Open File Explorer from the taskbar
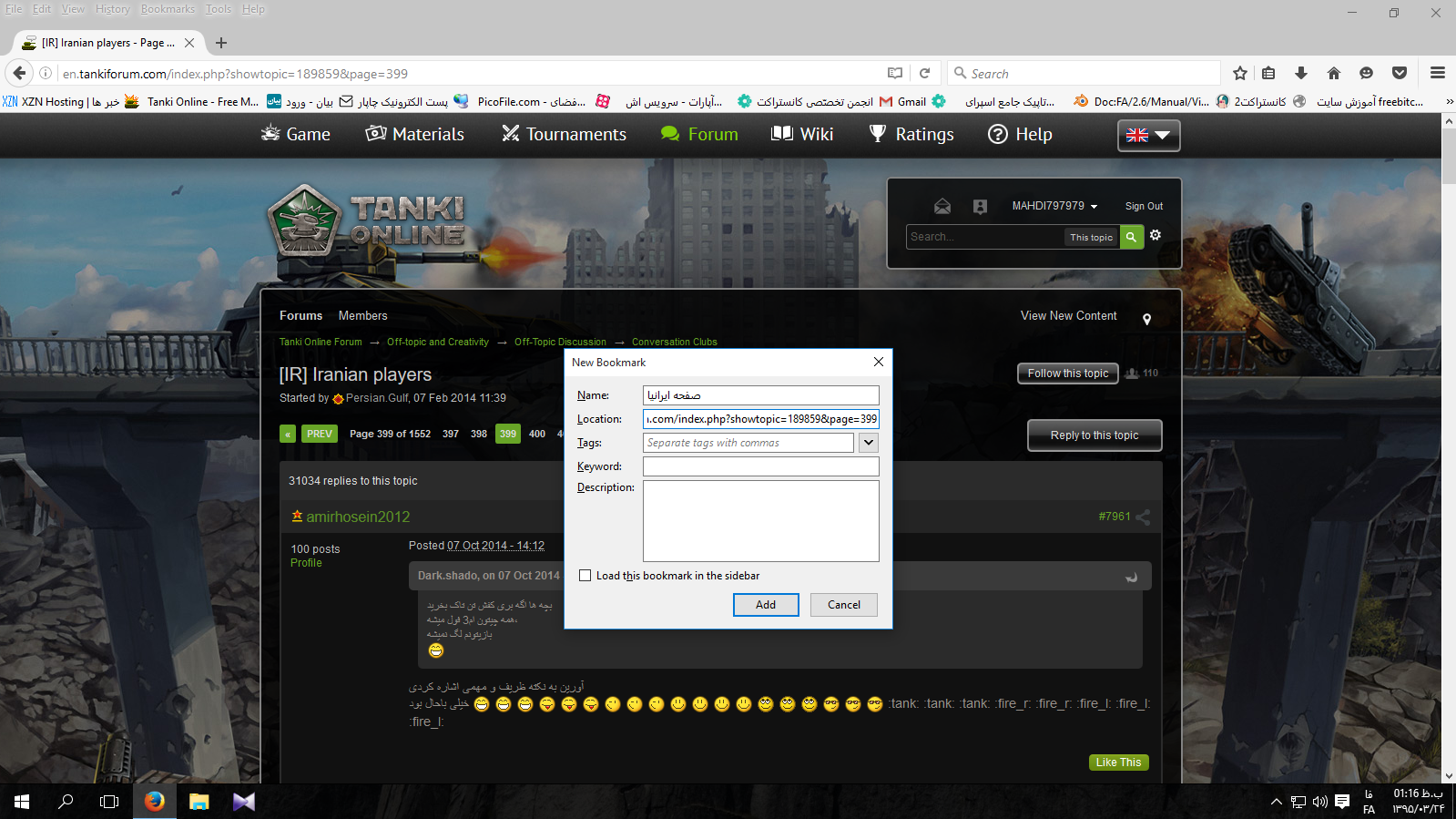This screenshot has height=819, width=1456. 199,802
